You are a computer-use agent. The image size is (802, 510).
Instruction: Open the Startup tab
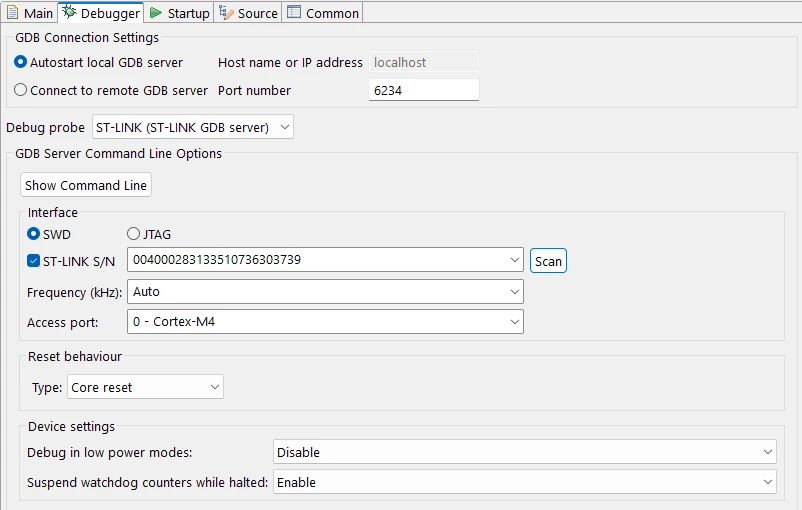point(179,13)
